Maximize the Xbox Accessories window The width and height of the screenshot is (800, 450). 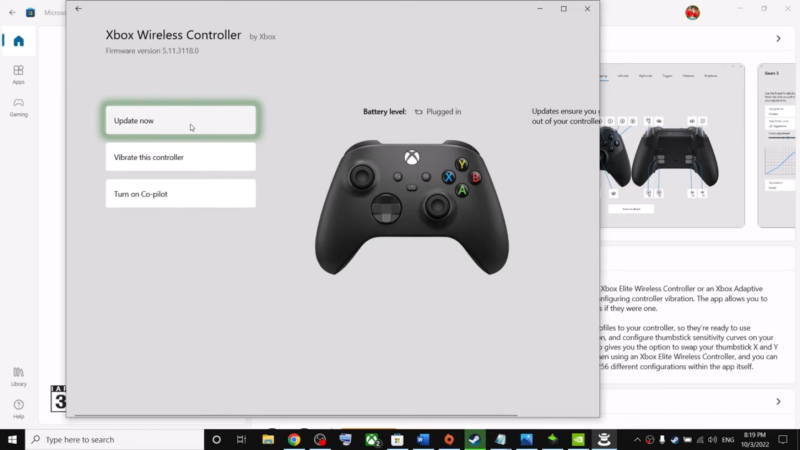(564, 9)
